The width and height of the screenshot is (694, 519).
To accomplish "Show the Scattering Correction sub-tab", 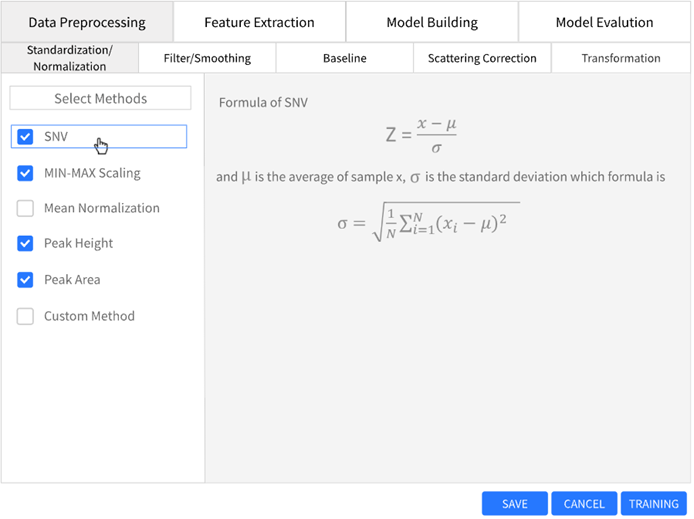I will coord(482,58).
